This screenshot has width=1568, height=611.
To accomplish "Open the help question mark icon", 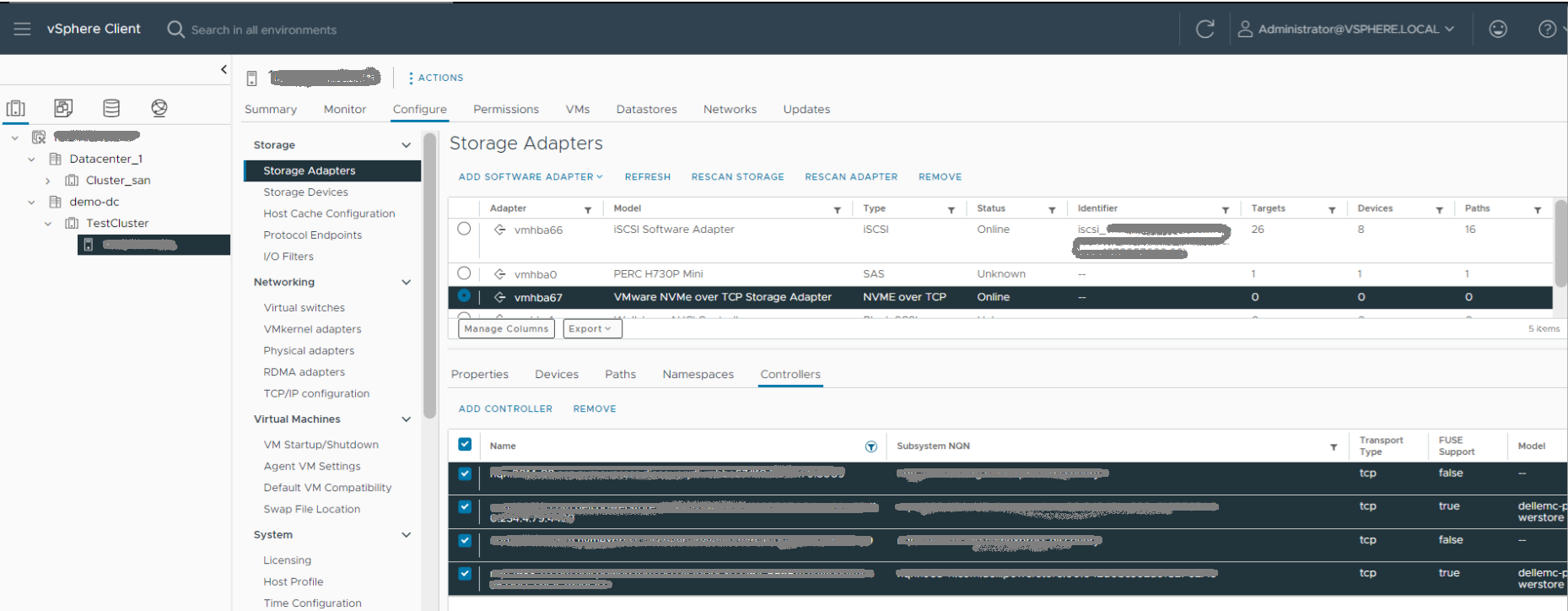I will (x=1546, y=29).
